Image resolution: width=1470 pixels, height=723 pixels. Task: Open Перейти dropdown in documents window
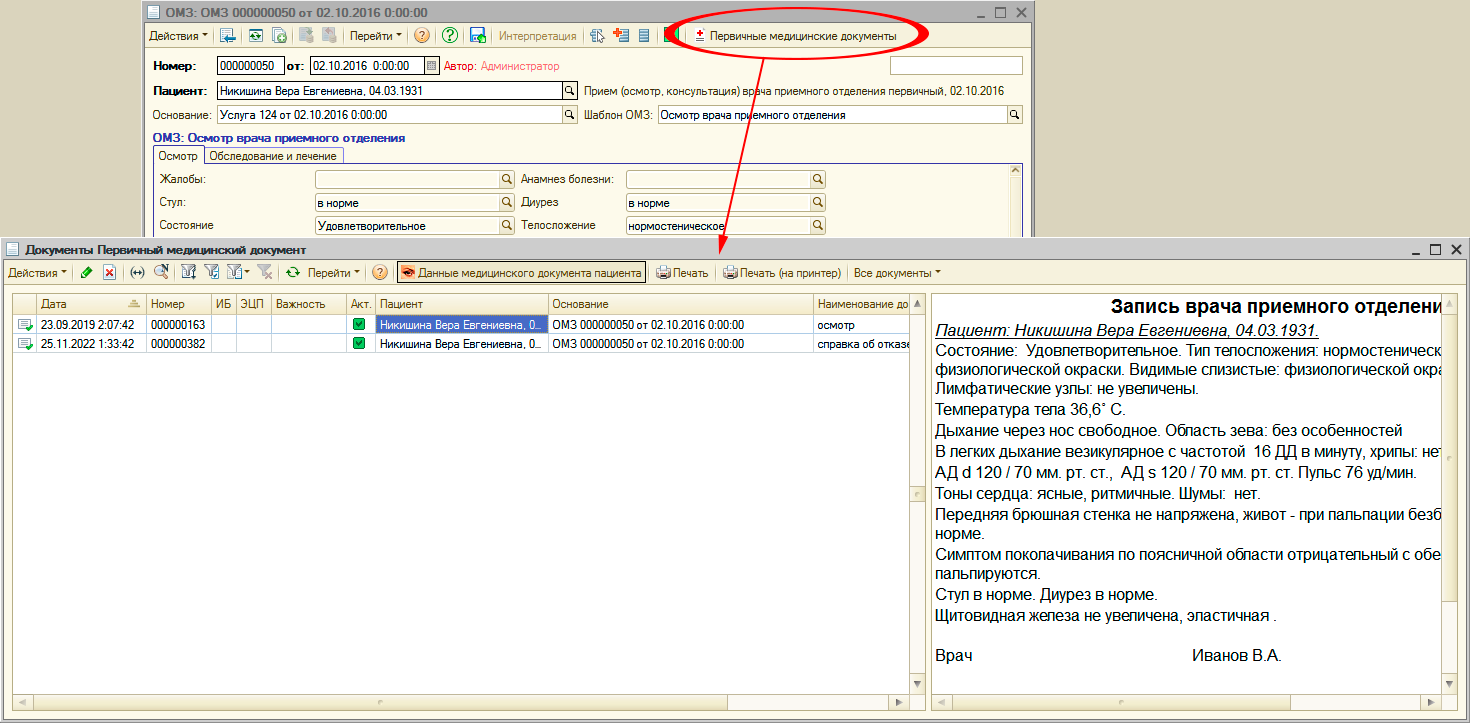[x=333, y=272]
